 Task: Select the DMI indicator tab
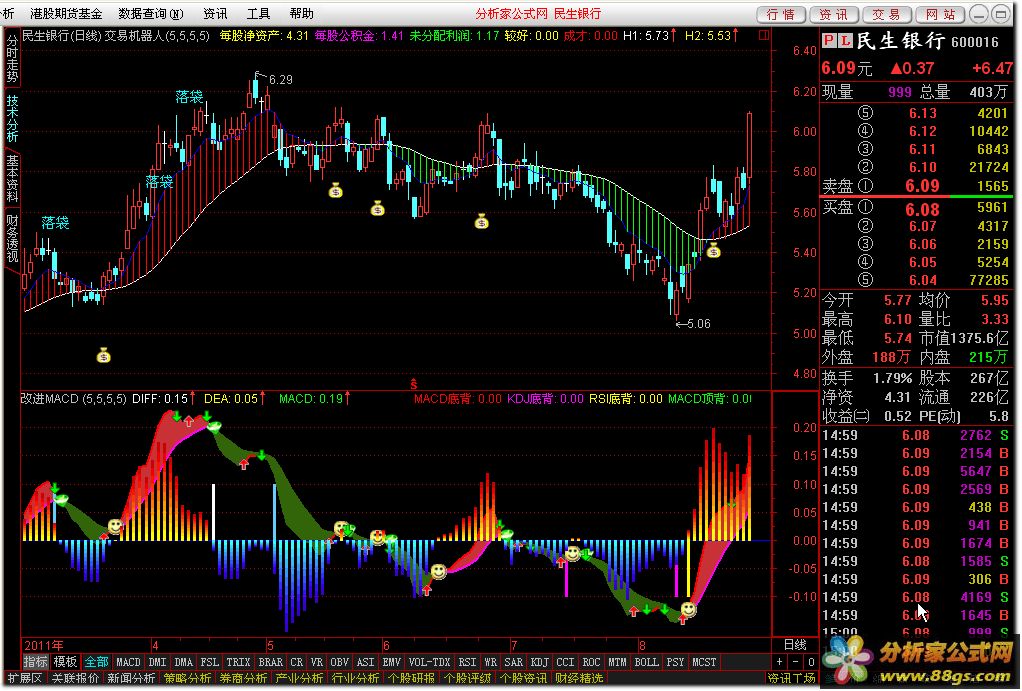tap(158, 662)
